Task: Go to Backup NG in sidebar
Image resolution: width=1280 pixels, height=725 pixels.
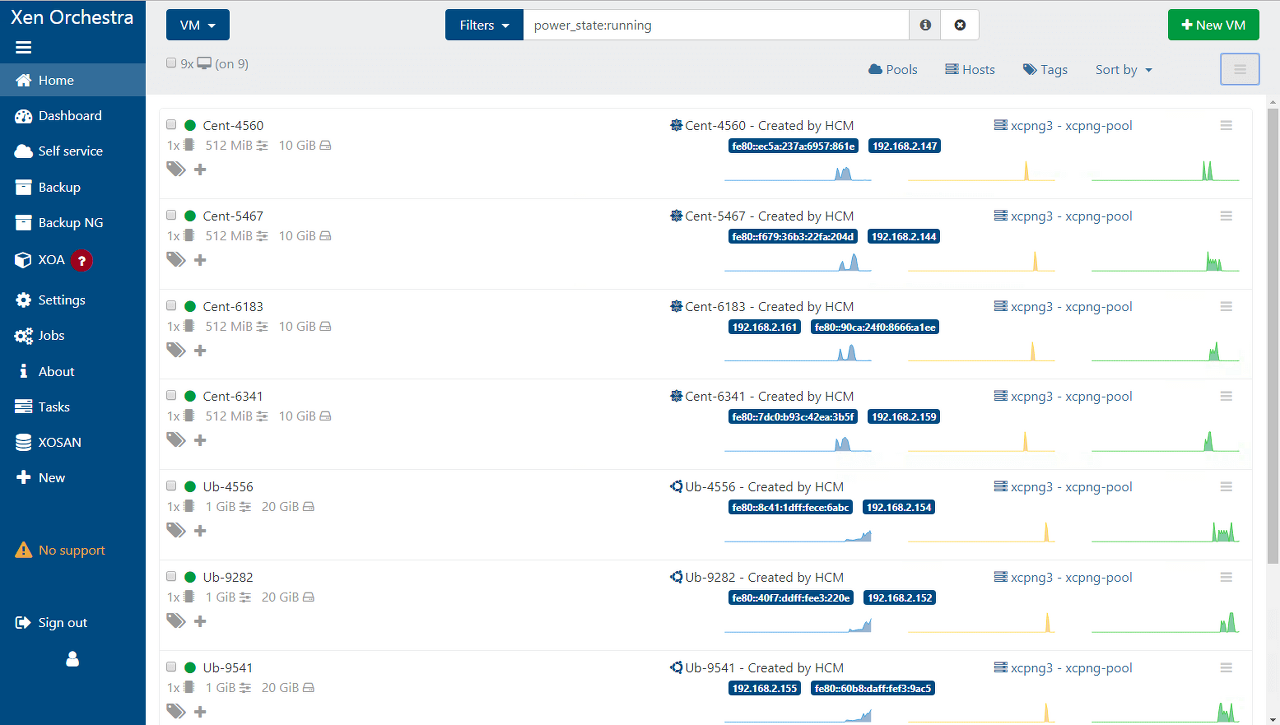Action: 73,223
